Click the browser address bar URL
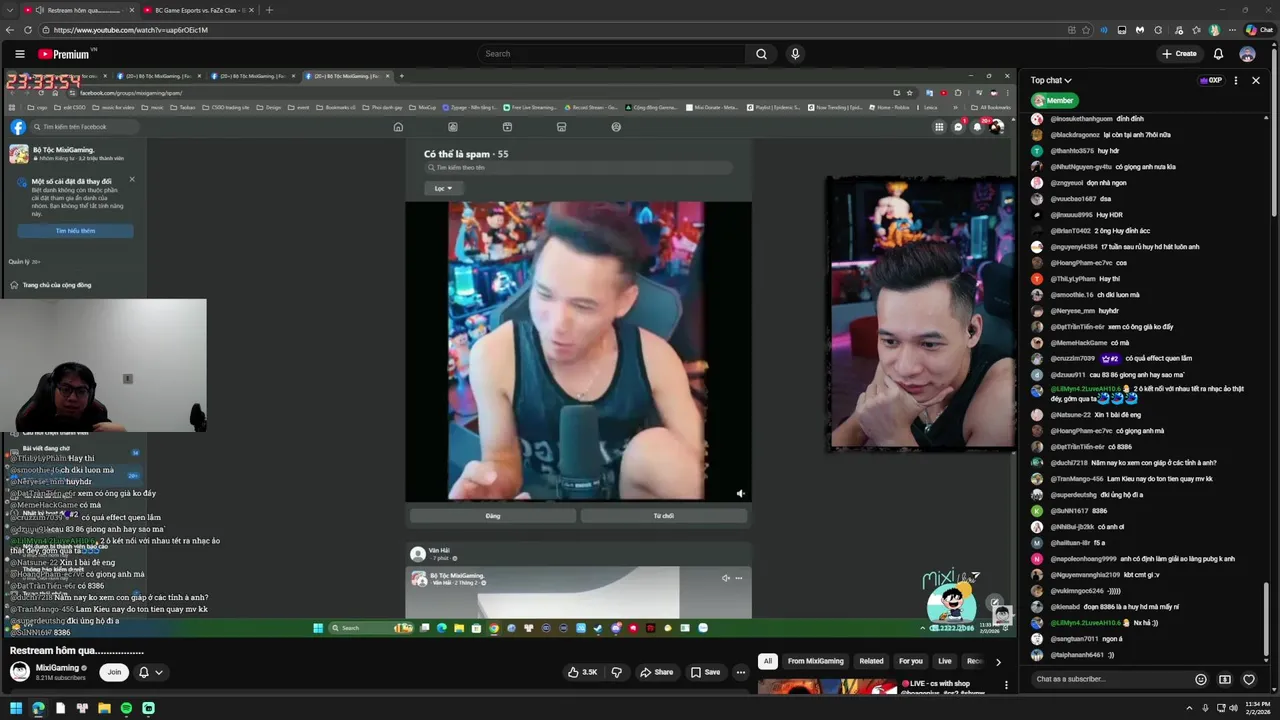1280x720 pixels. 130,30
